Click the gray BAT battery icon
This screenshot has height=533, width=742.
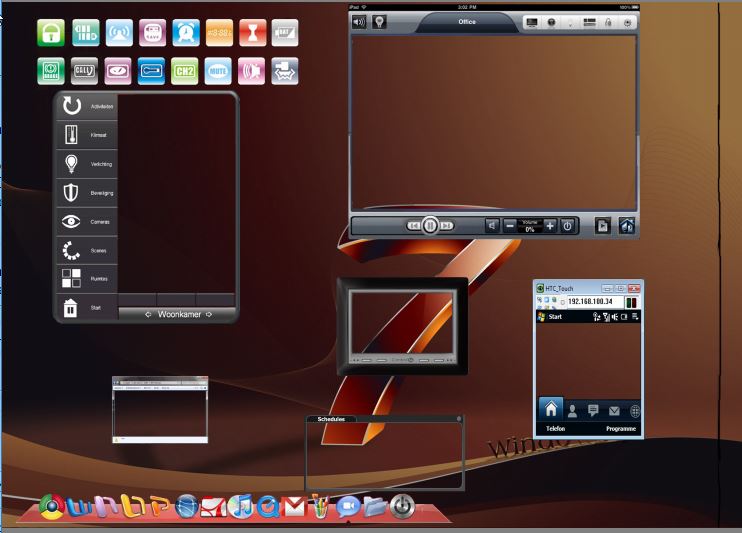pos(285,33)
